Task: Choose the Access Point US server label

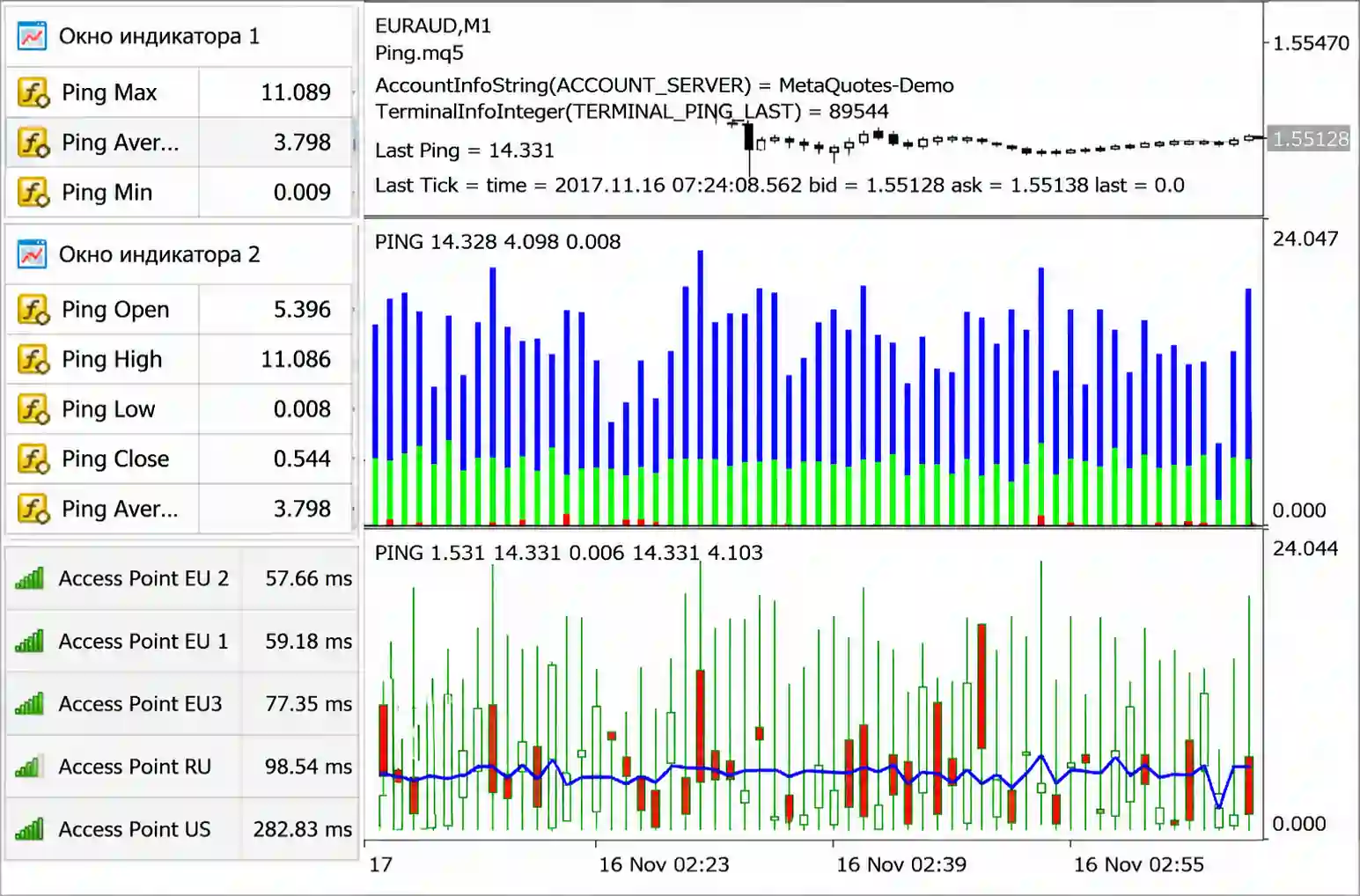Action: click(135, 829)
